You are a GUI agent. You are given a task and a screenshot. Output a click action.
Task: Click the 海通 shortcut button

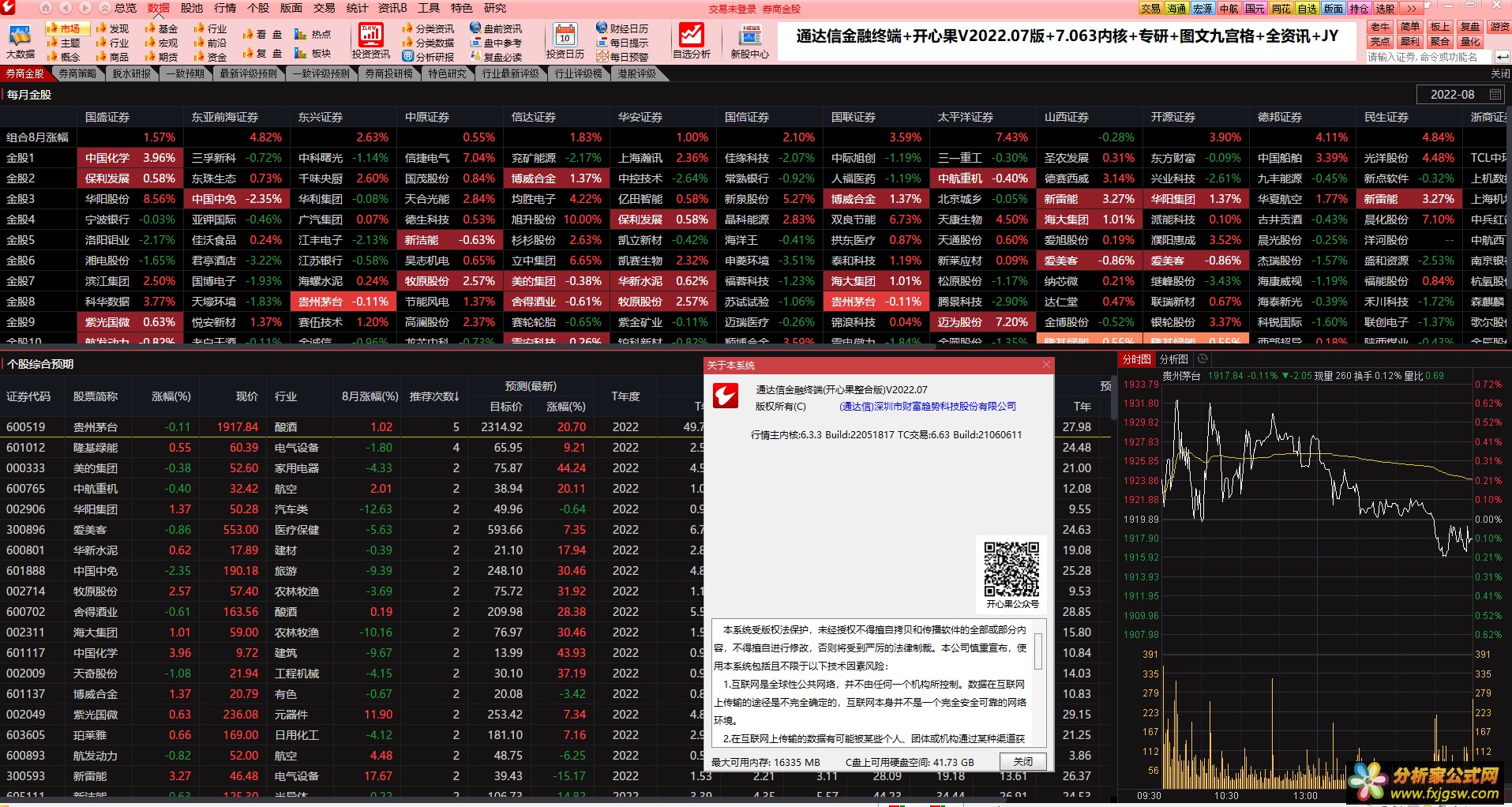click(1176, 9)
